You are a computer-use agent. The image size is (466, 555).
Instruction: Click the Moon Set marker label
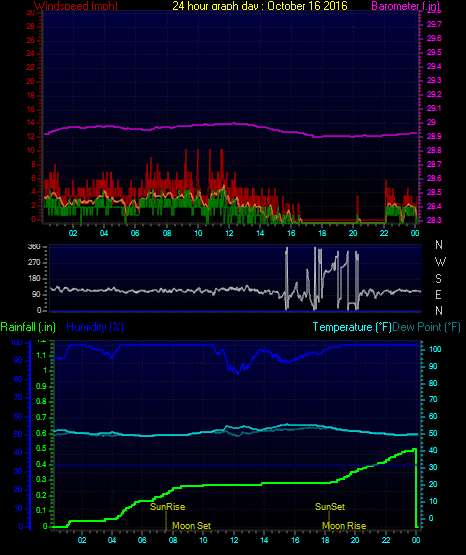coord(191,526)
